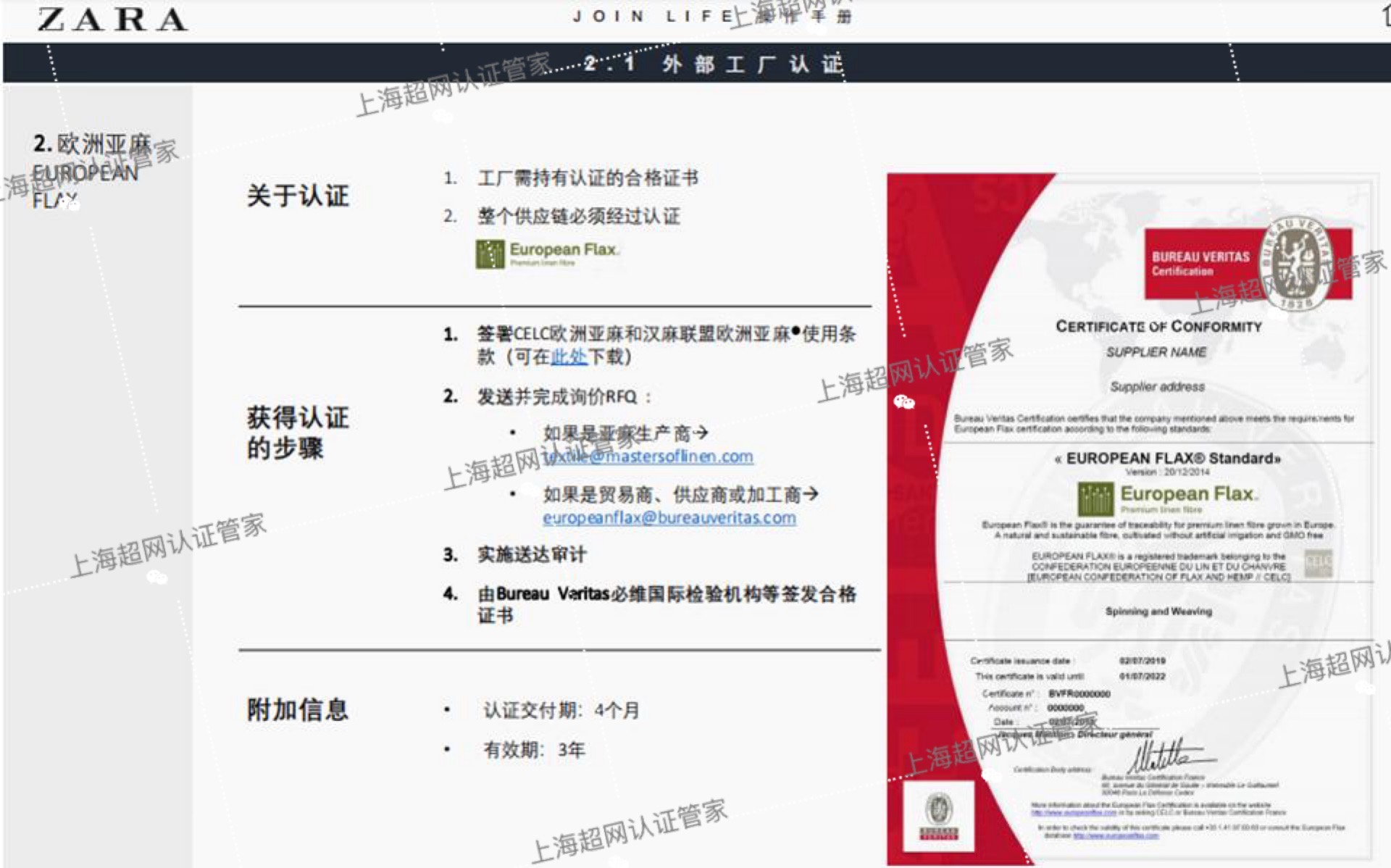Viewport: 1391px width, 868px height.
Task: Click step 4 text about Bureau Veritas
Action: [x=667, y=604]
